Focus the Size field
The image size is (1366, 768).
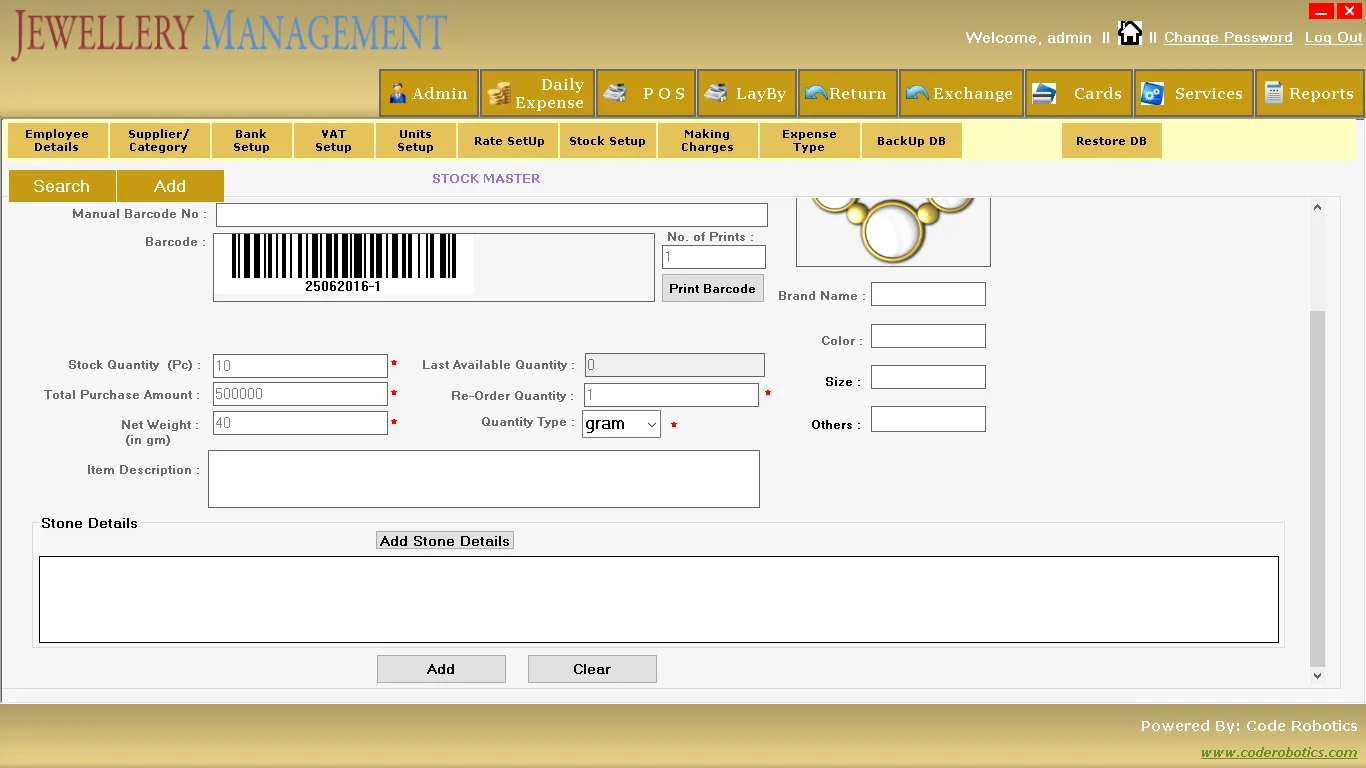pos(928,377)
